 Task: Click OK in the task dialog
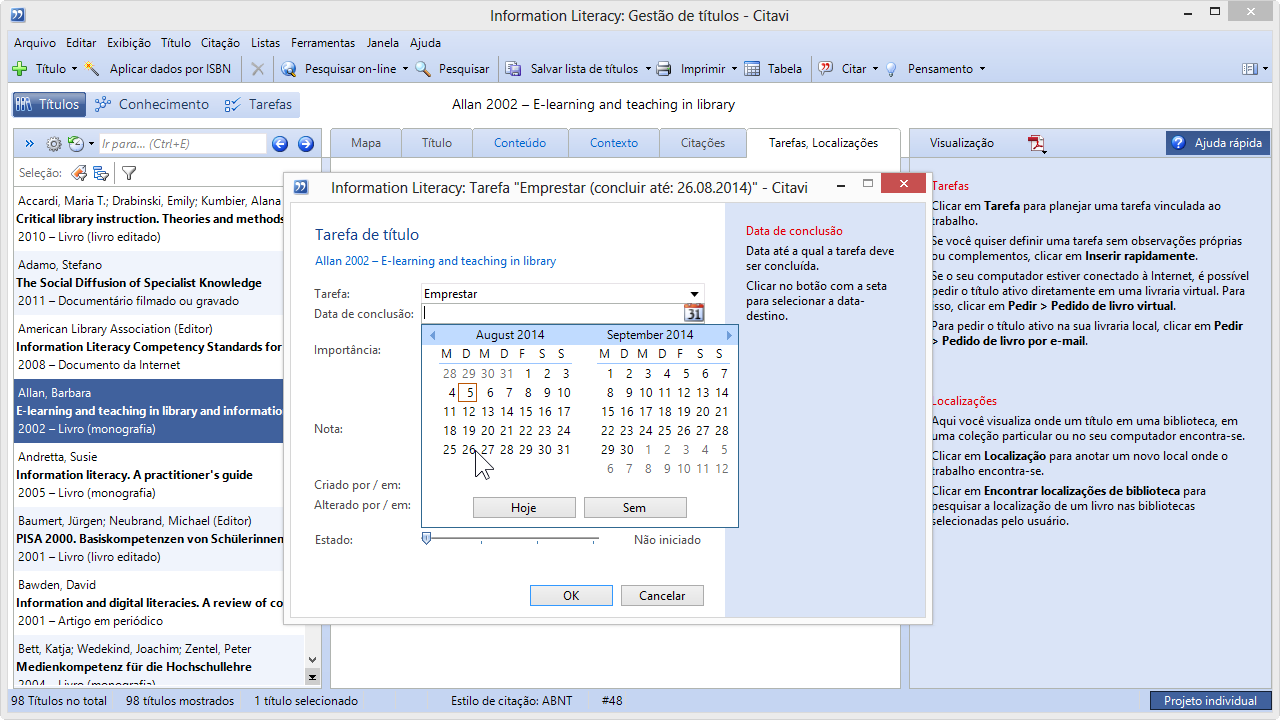click(571, 595)
